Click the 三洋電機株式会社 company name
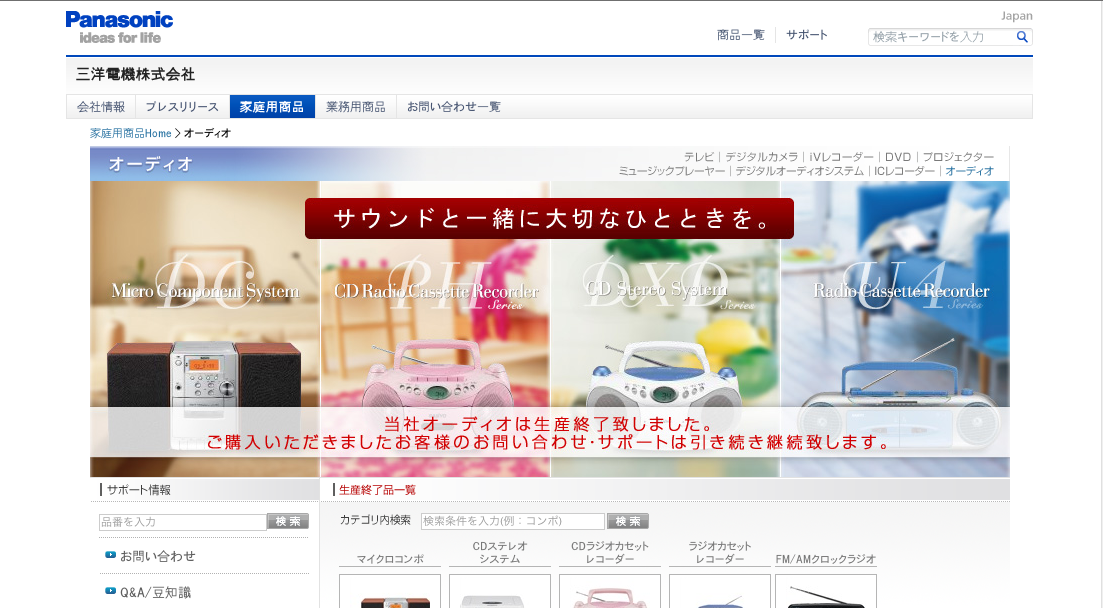This screenshot has width=1103, height=608. click(136, 74)
